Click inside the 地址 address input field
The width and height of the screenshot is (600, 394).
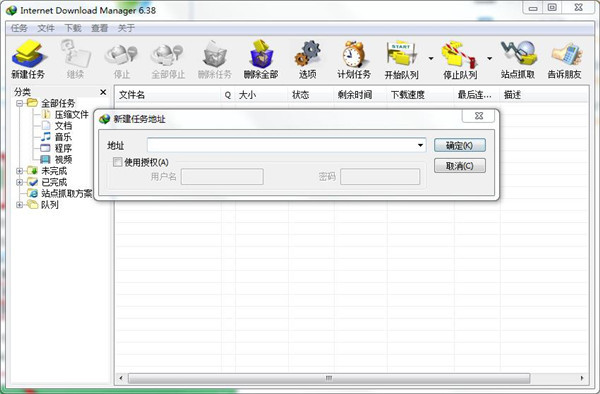[x=282, y=145]
